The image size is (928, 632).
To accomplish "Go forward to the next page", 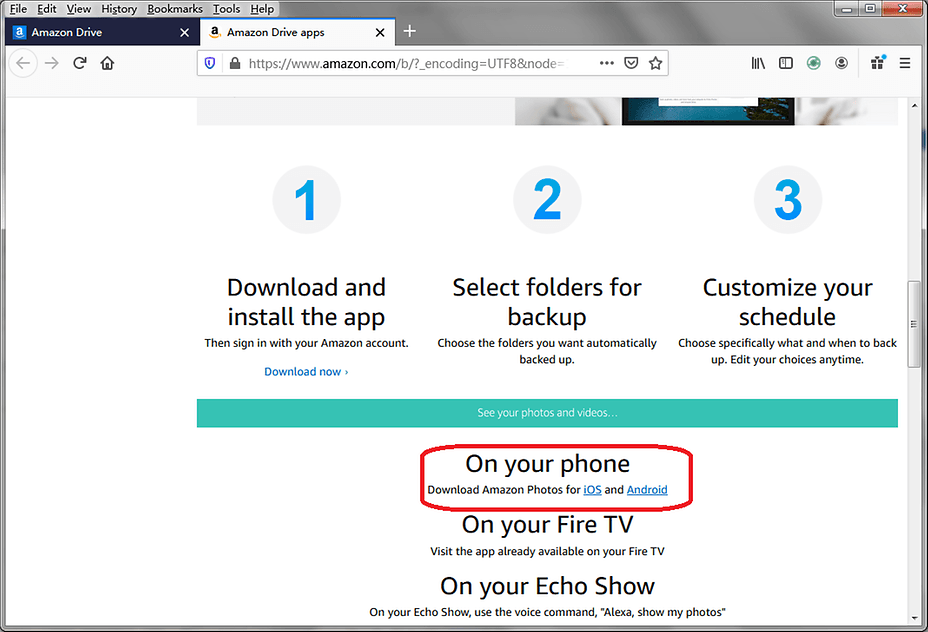I will tap(52, 63).
